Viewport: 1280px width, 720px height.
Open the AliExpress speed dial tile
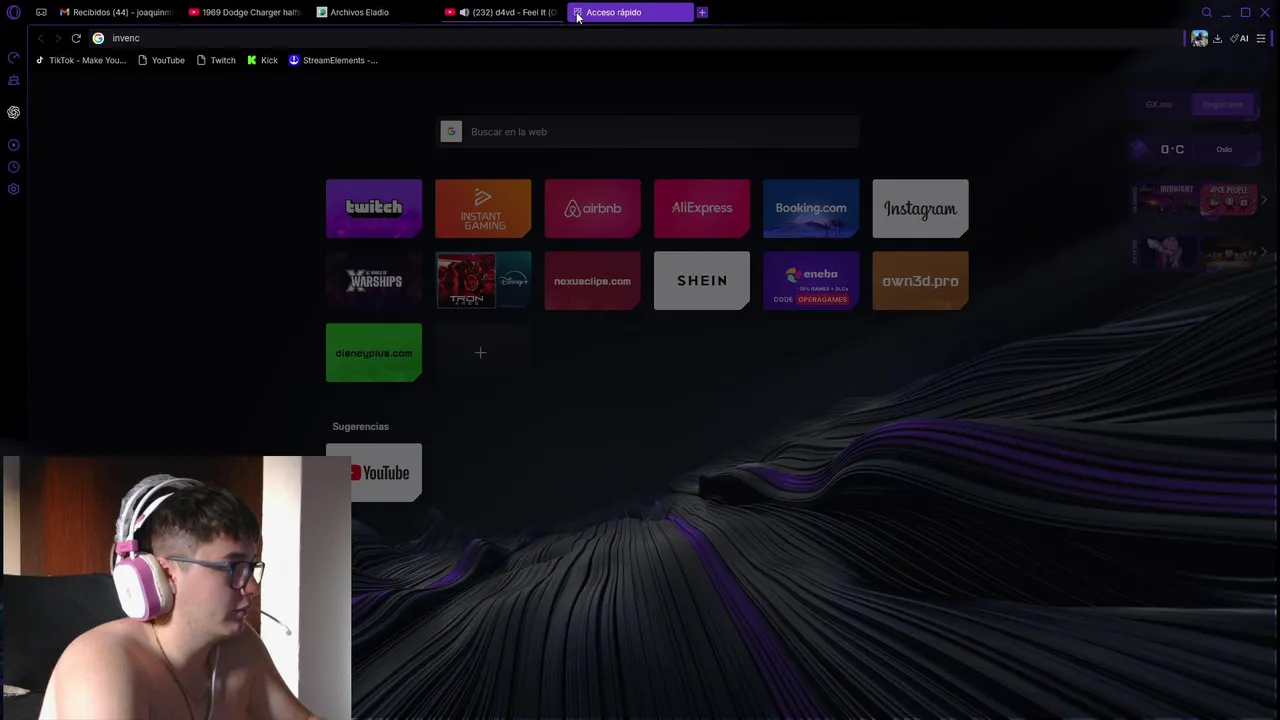[x=702, y=209]
